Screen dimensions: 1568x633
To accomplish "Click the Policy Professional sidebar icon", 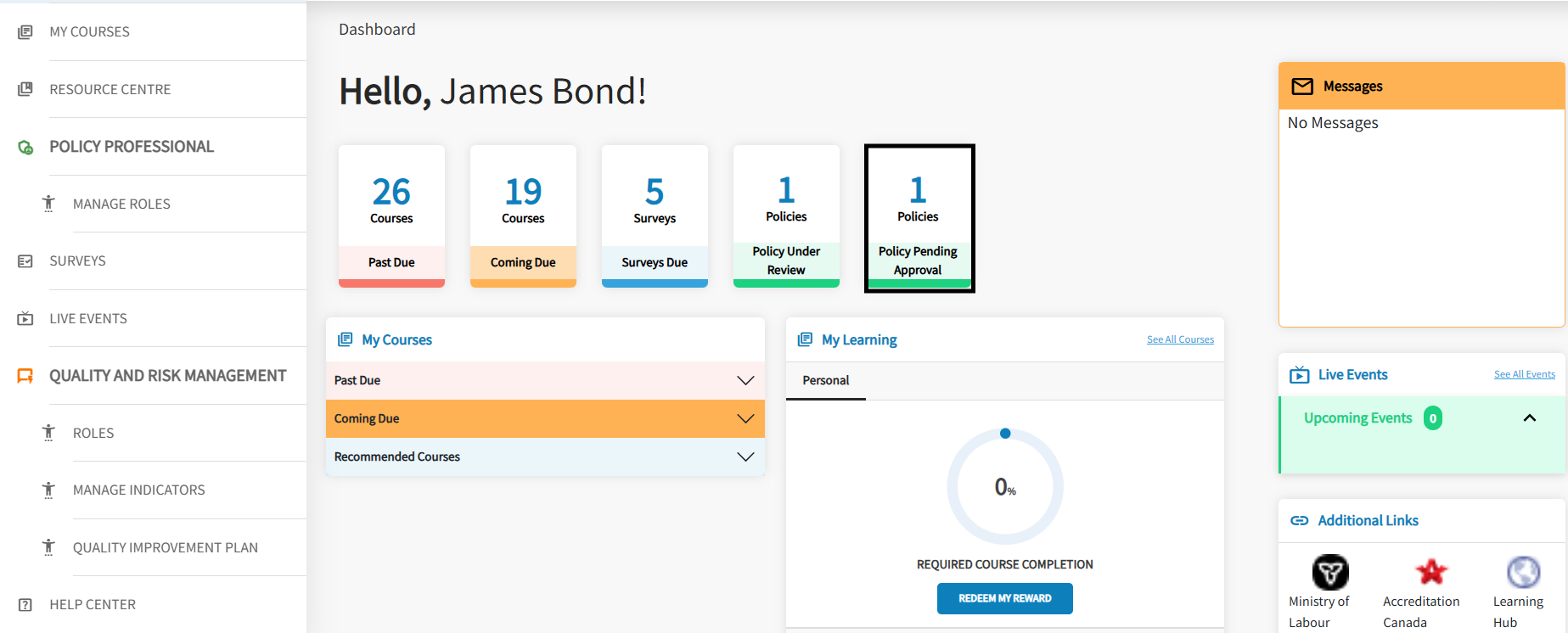I will coord(25,147).
